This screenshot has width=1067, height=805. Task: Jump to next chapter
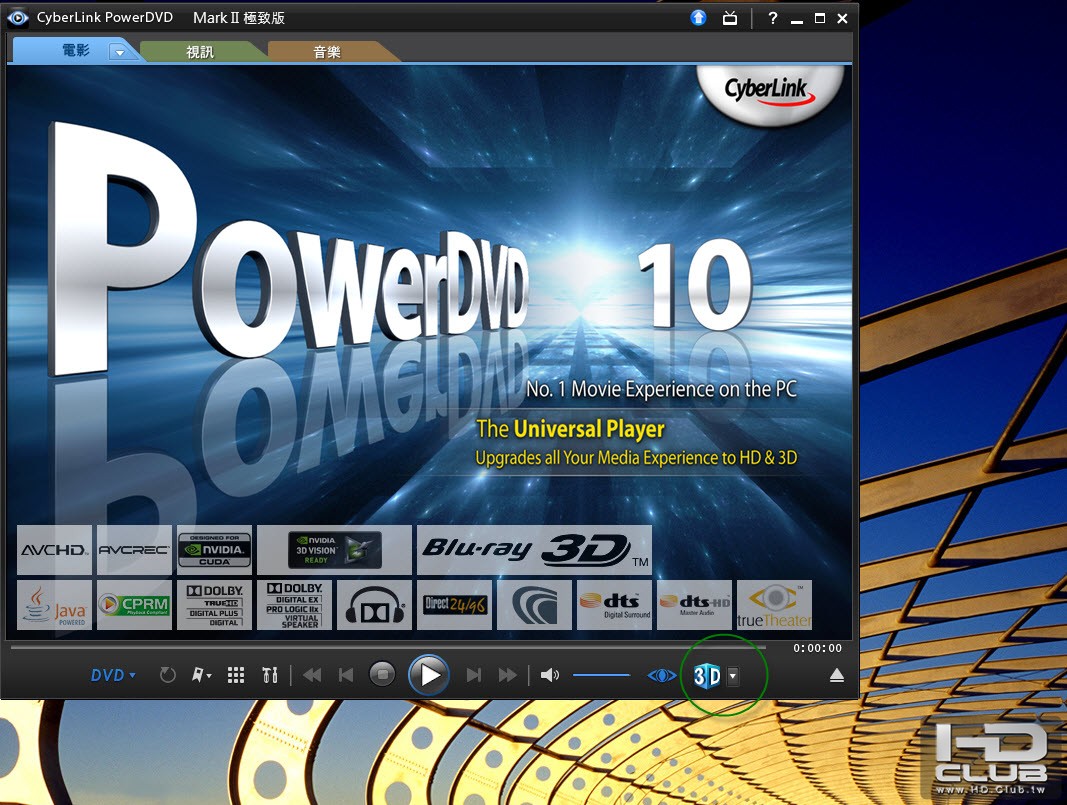pos(474,675)
